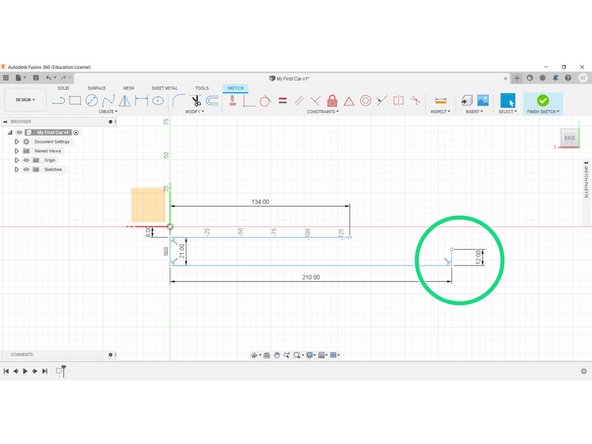Screen dimensions: 592x444
Task: Expand the Named Views node
Action: 17,151
